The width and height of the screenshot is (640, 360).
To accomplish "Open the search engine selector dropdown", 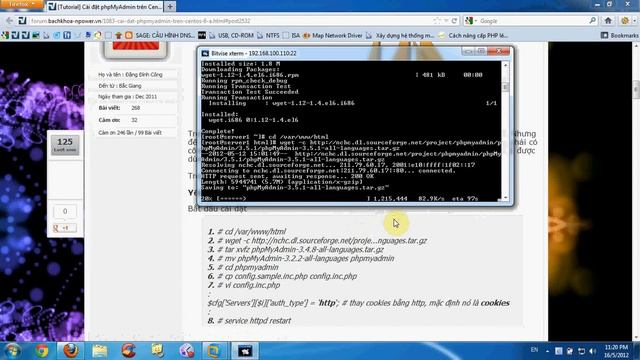I will pos(470,21).
